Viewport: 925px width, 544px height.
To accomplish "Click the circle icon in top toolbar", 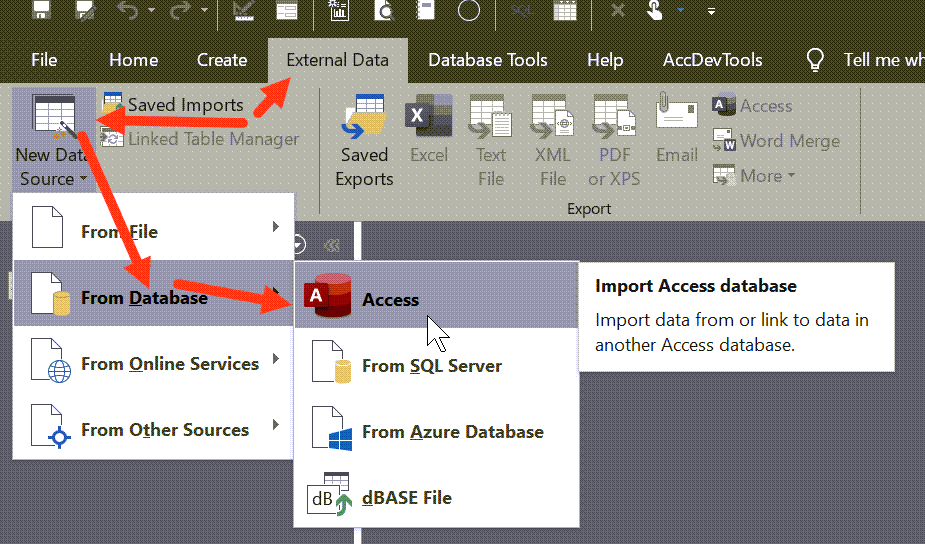I will (469, 10).
